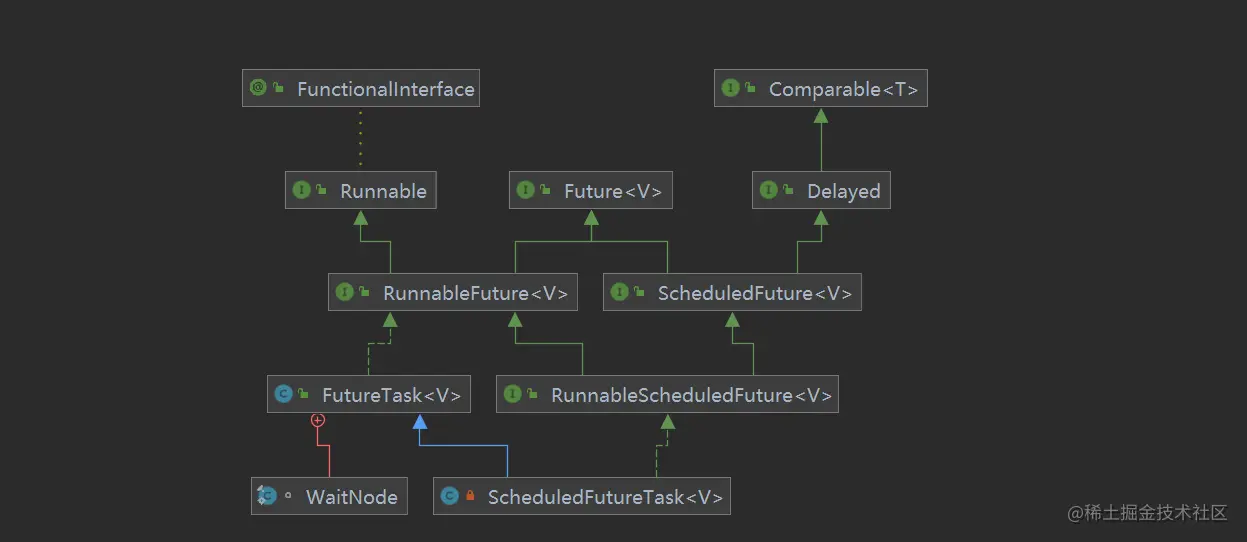The width and height of the screenshot is (1247, 542).
Task: Click the green arrowhead below Comparable<T>
Action: [x=821, y=115]
